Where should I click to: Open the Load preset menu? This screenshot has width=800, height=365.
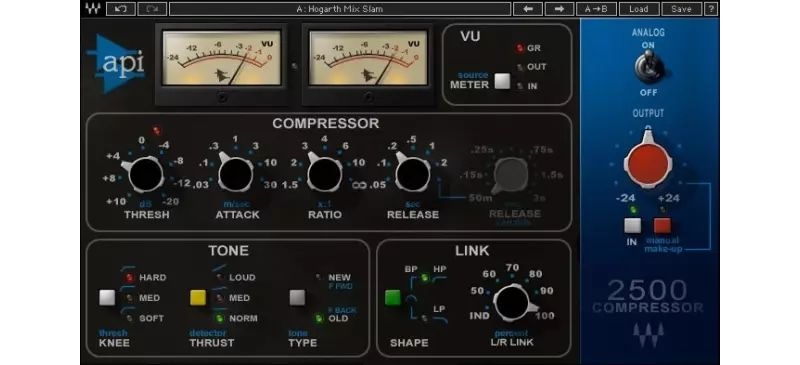638,9
